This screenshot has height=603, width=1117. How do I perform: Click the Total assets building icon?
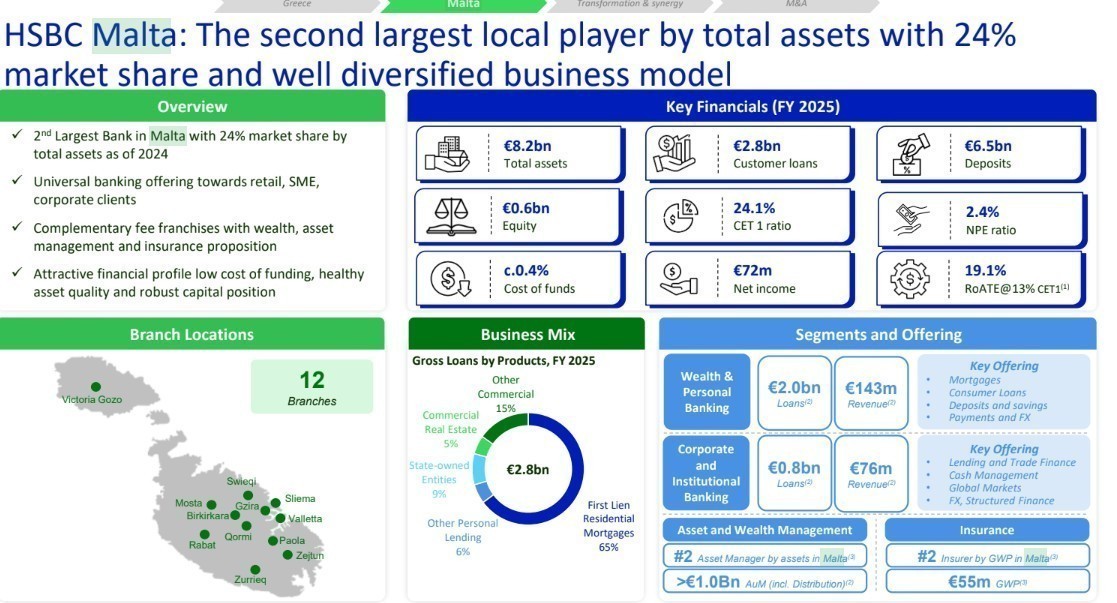coord(447,154)
